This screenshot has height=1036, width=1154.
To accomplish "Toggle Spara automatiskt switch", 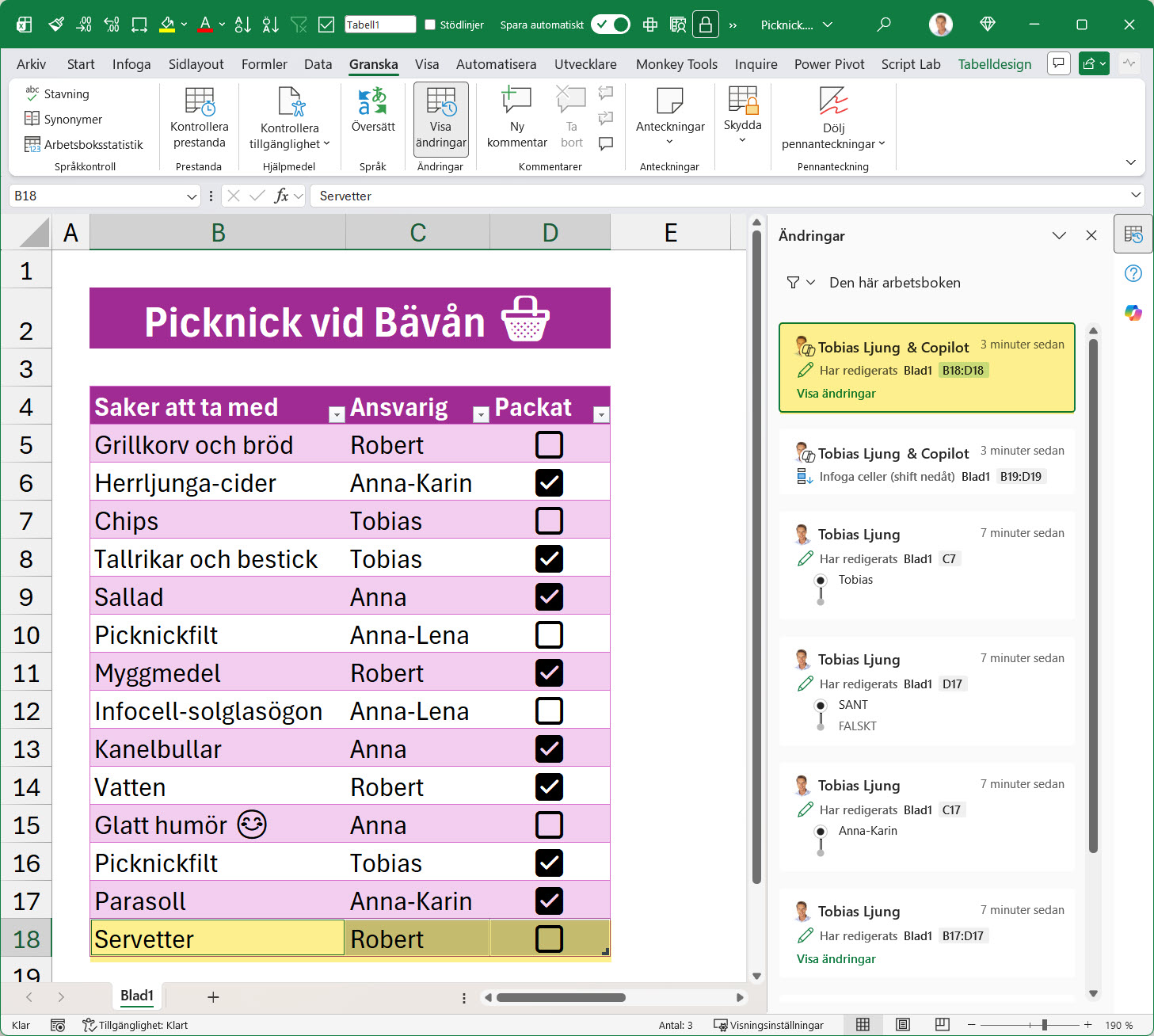I will tap(611, 25).
